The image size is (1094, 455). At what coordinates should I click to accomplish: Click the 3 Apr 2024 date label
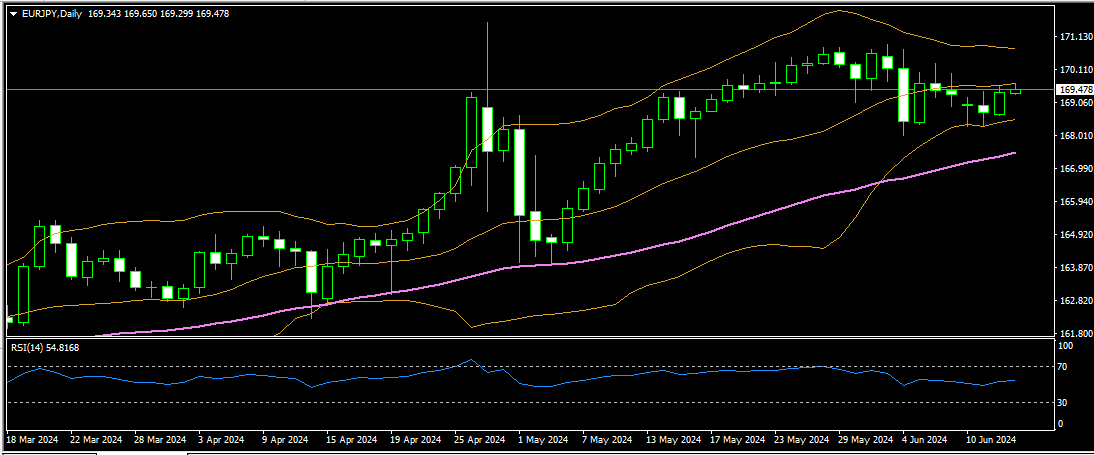pos(220,440)
